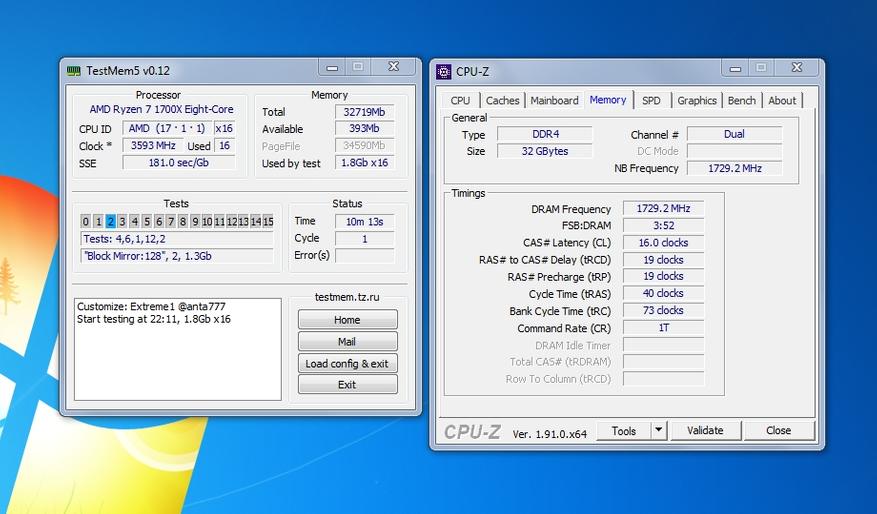Switch to the Caches tab
The height and width of the screenshot is (514, 877).
click(x=502, y=101)
